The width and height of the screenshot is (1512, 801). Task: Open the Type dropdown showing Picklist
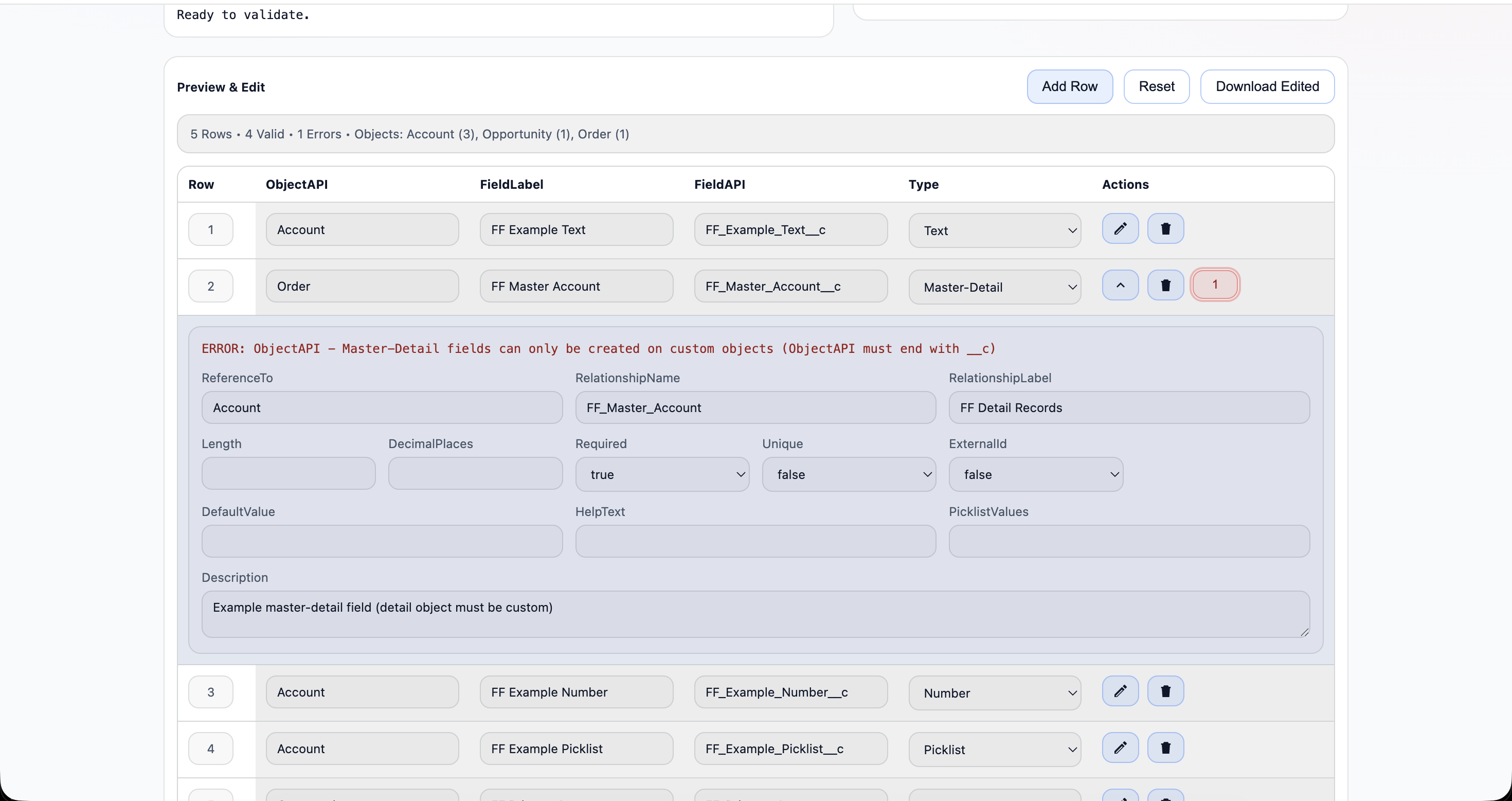(x=994, y=750)
